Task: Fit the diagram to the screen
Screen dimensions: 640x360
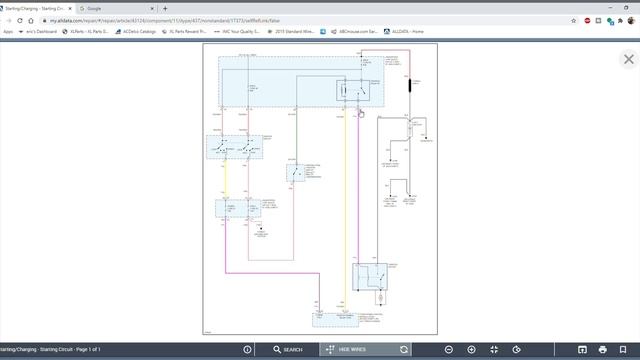Action: click(x=494, y=349)
